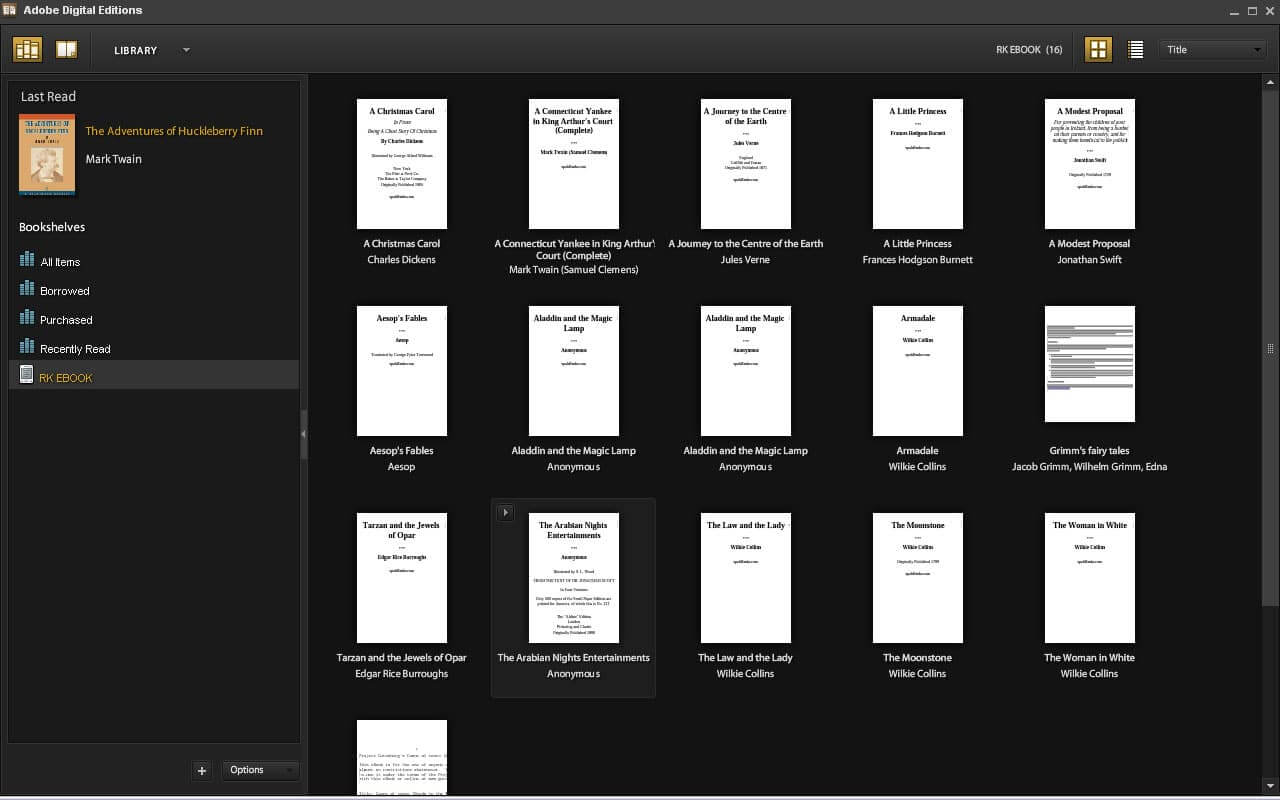
Task: Open The Moonstone book thumbnail
Action: point(918,578)
